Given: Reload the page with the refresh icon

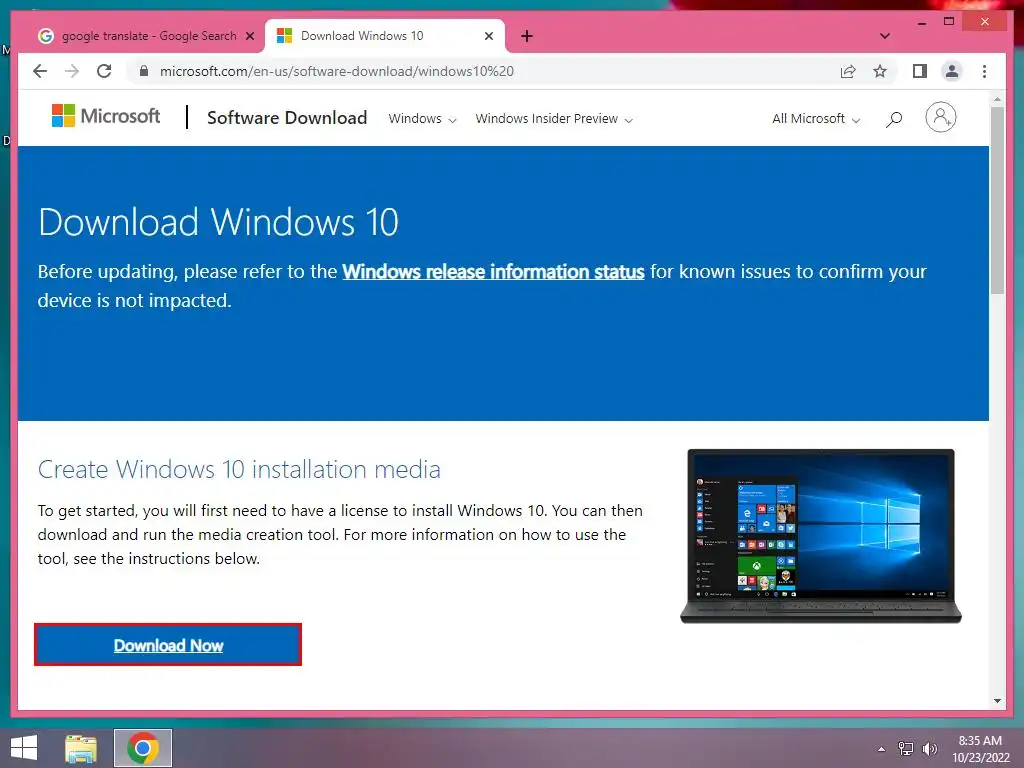Looking at the screenshot, I should [x=104, y=71].
